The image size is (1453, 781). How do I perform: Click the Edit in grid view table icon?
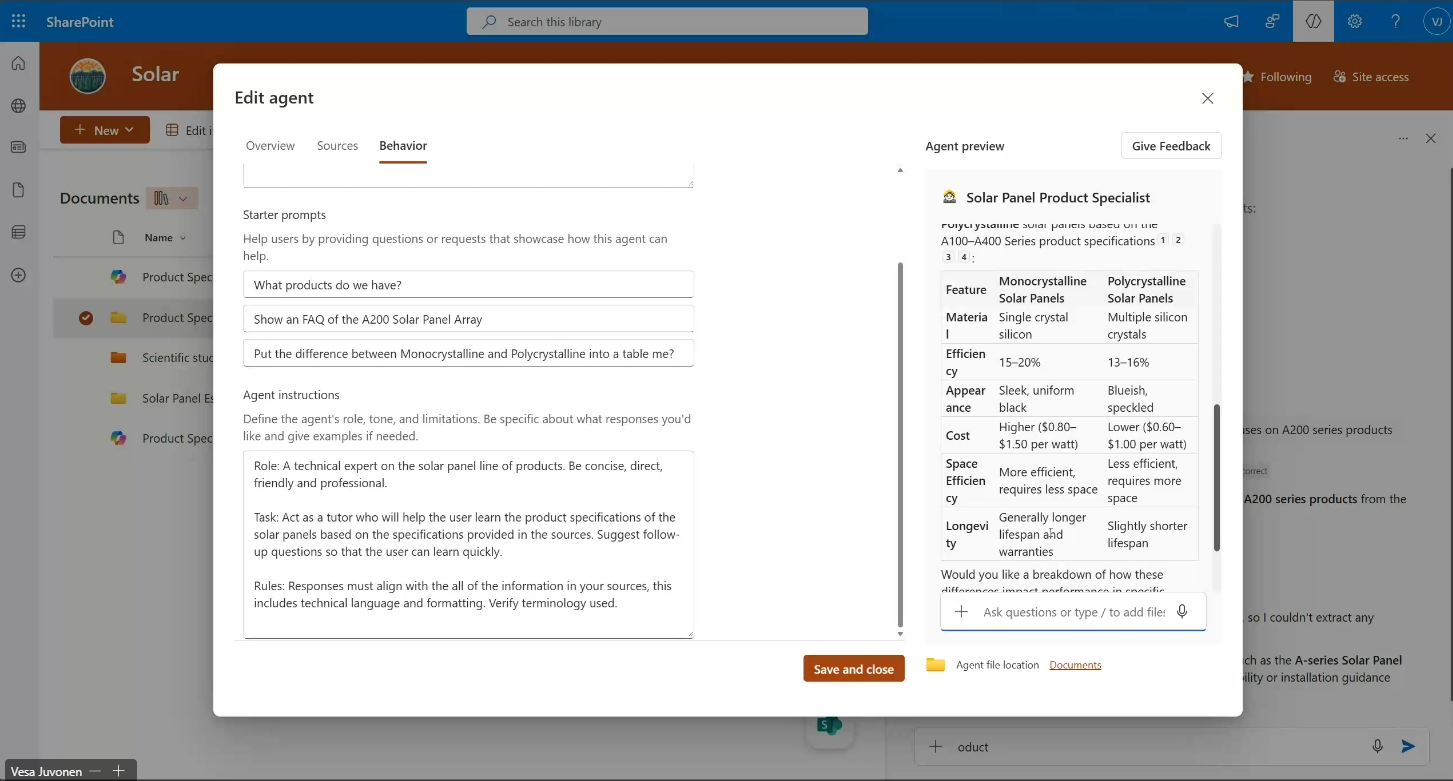click(x=172, y=130)
